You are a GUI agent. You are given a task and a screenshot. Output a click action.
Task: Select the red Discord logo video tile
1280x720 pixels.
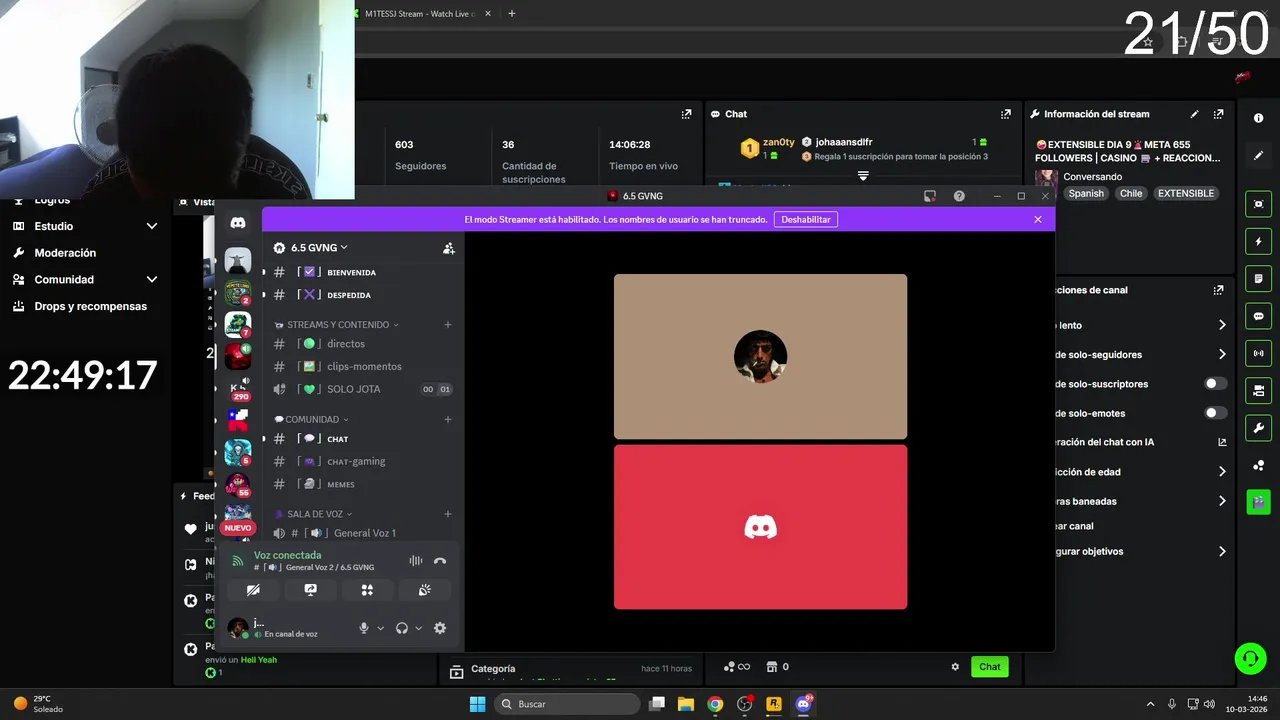[x=760, y=527]
